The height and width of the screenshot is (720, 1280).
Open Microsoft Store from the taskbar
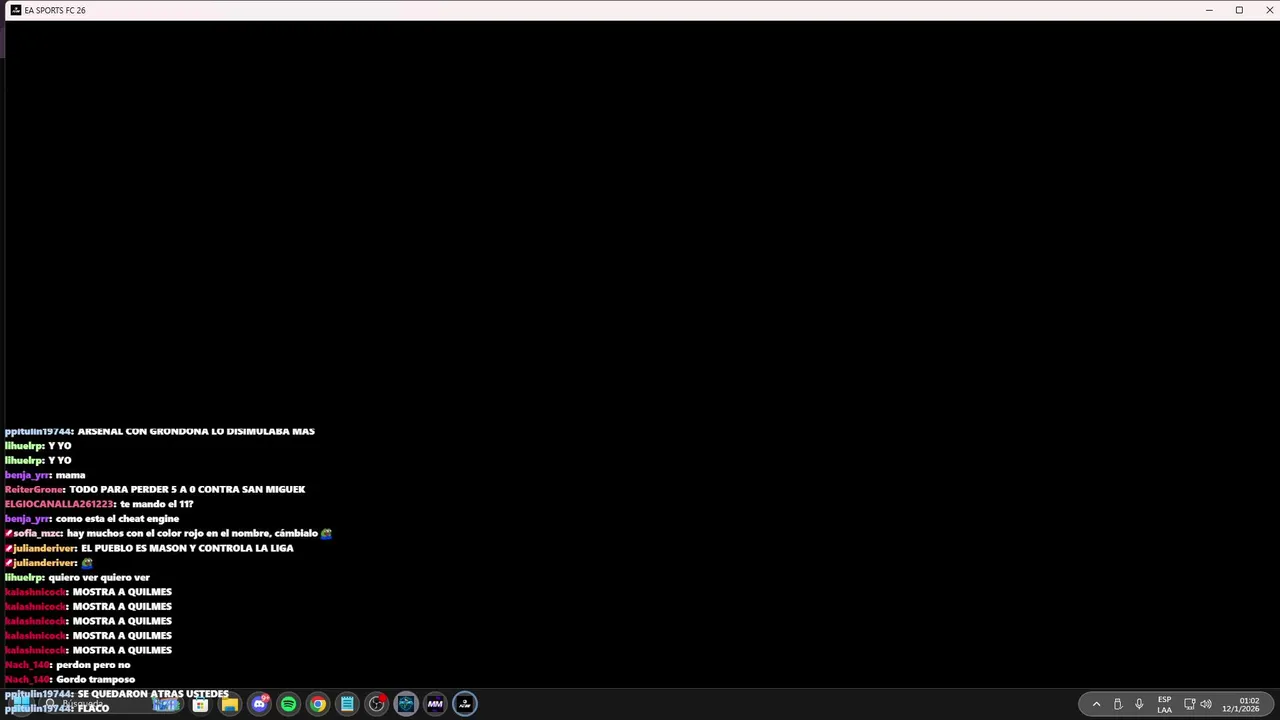(200, 705)
